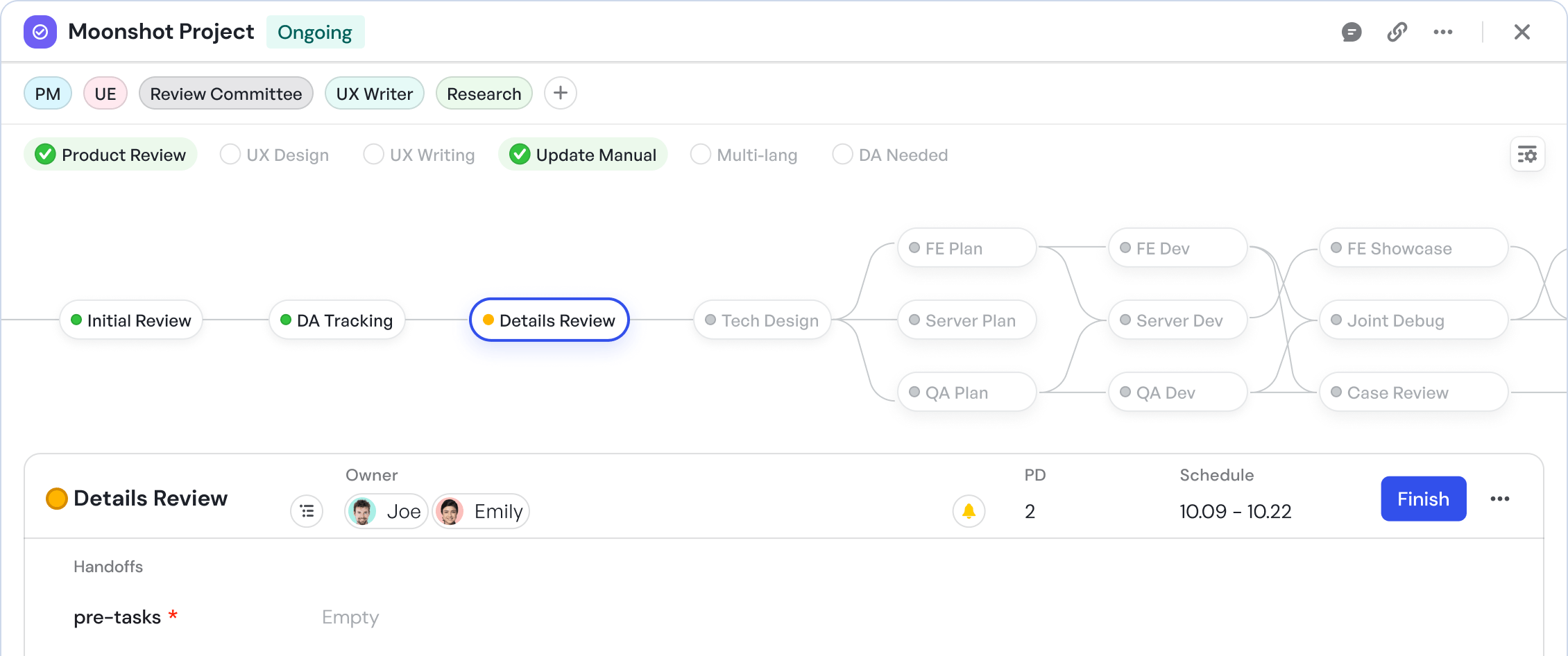
Task: Click the add role plus icon
Action: pyautogui.click(x=560, y=93)
